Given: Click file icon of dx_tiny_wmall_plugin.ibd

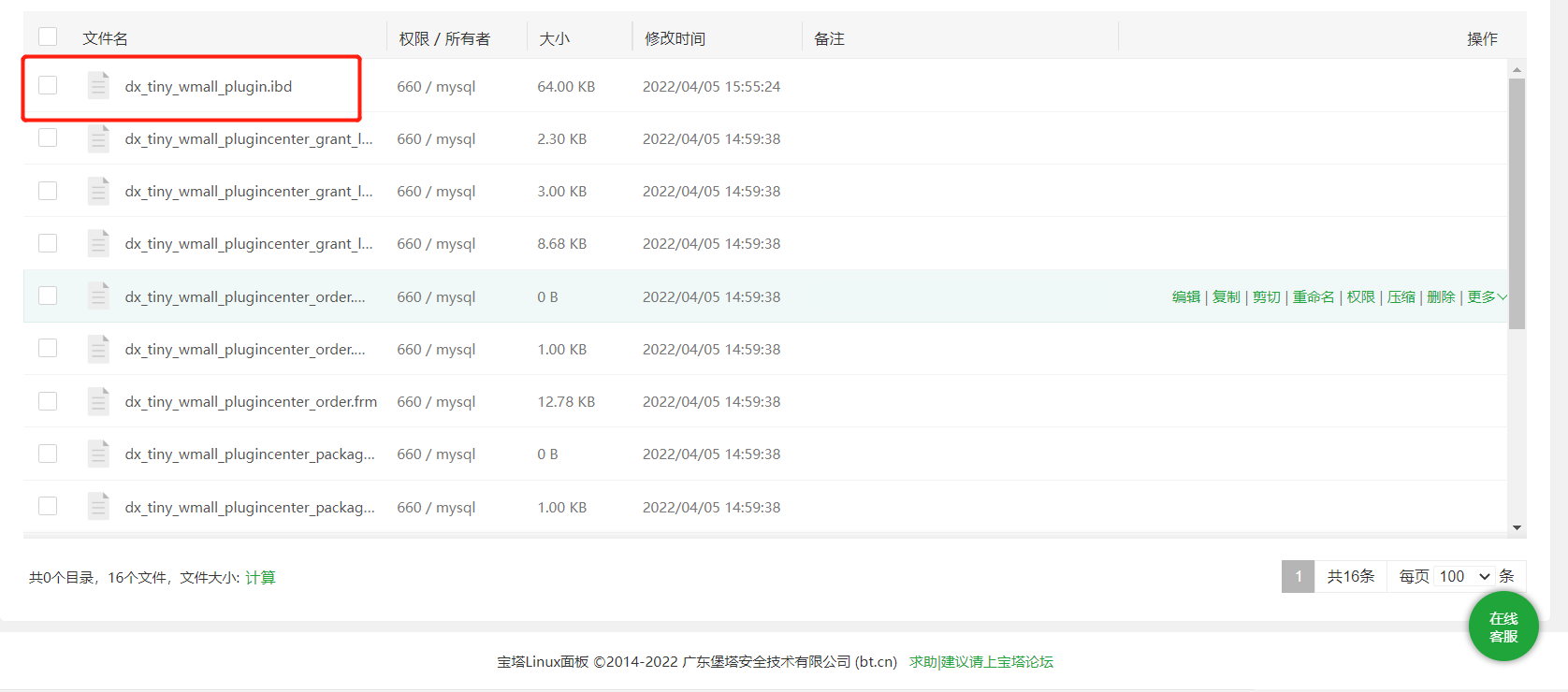Looking at the screenshot, I should tap(98, 85).
